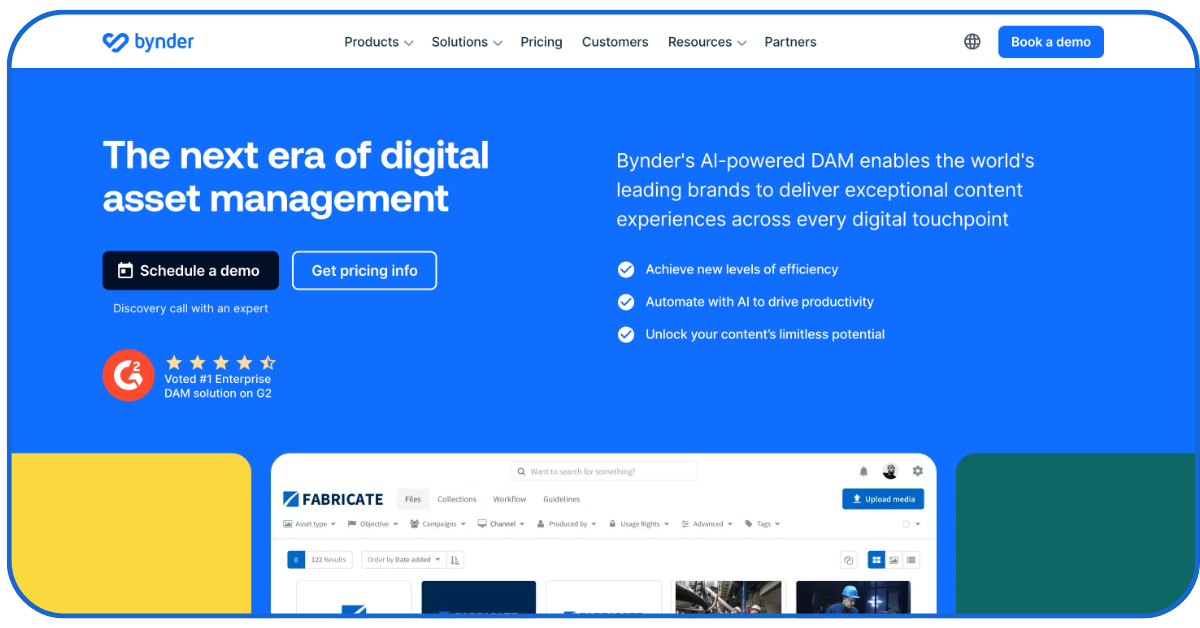Screen dimensions: 1200x628
Task: Check the efficiency checkmark bullet point
Action: (x=625, y=269)
